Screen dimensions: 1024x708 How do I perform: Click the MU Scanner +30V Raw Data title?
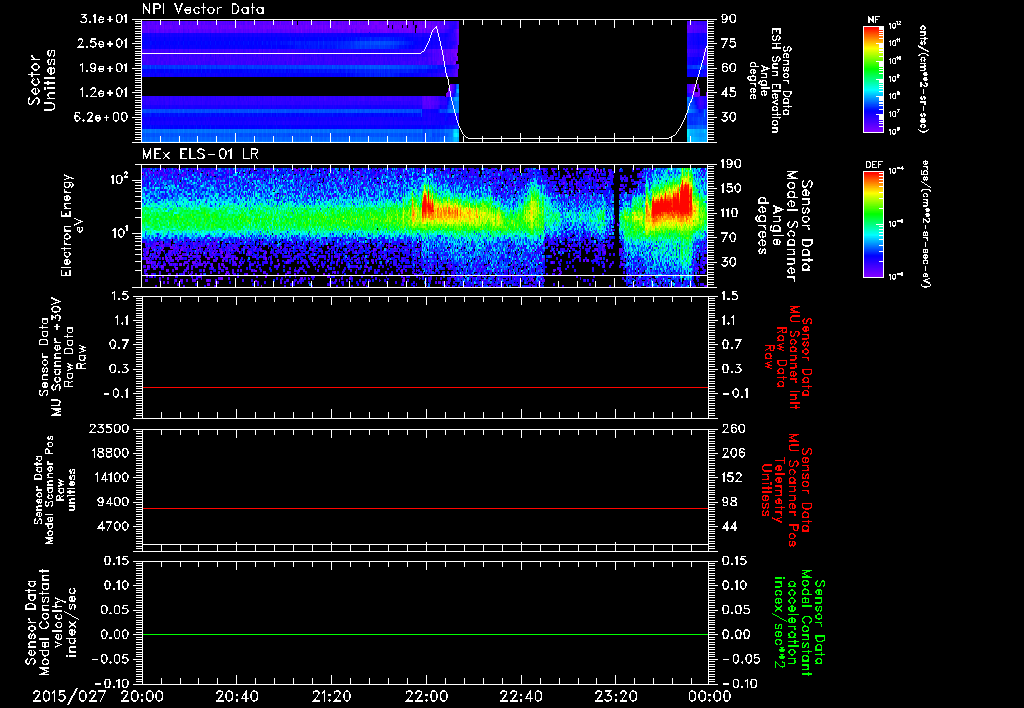[62, 358]
